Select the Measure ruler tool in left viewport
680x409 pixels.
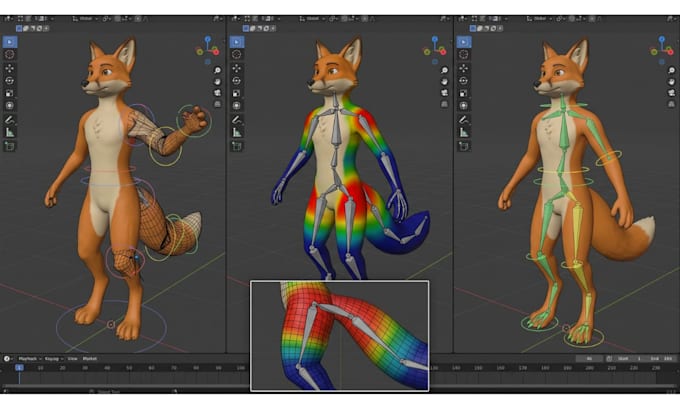(x=10, y=132)
